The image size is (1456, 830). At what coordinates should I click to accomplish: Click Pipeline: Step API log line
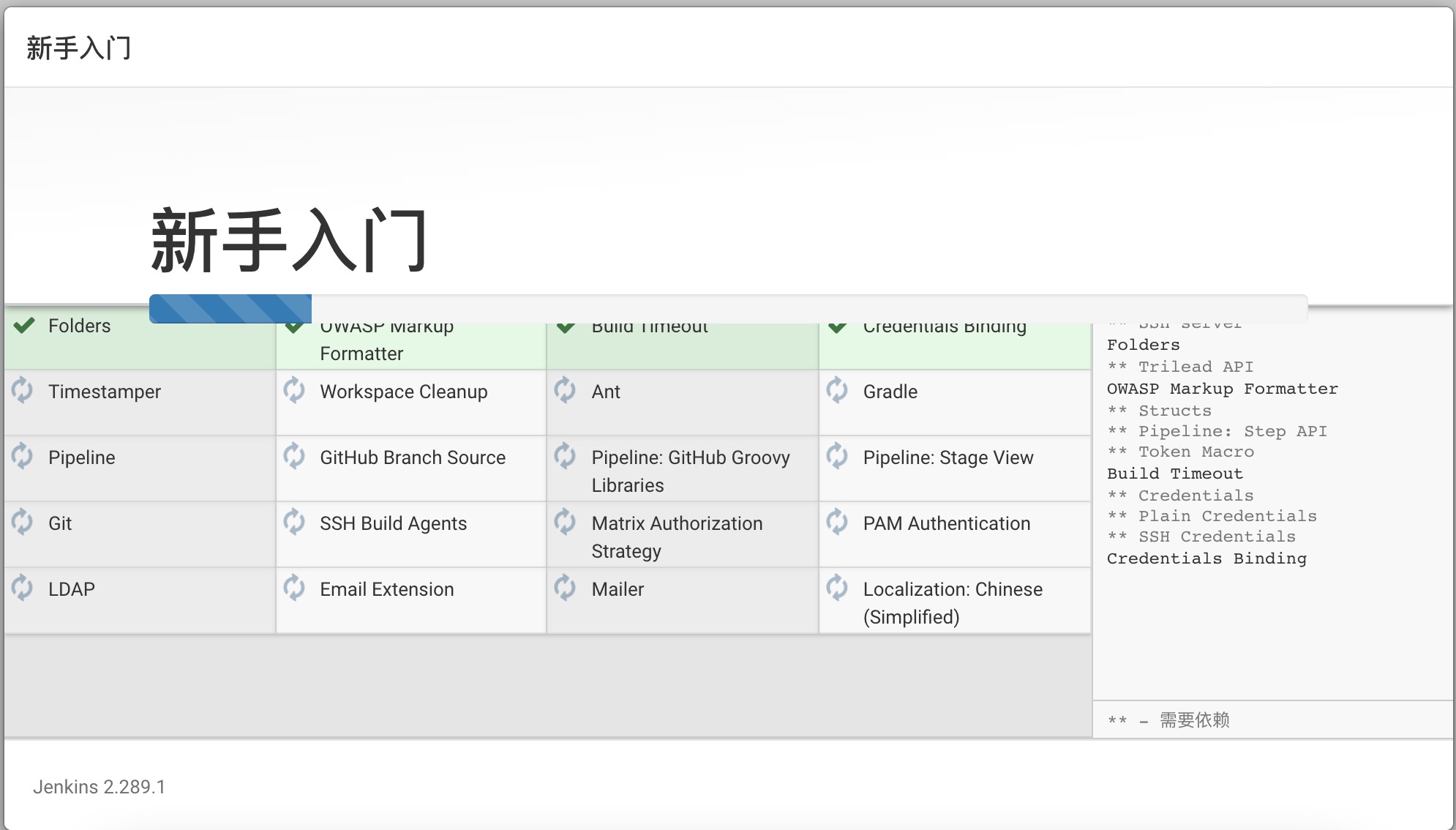tap(1217, 431)
